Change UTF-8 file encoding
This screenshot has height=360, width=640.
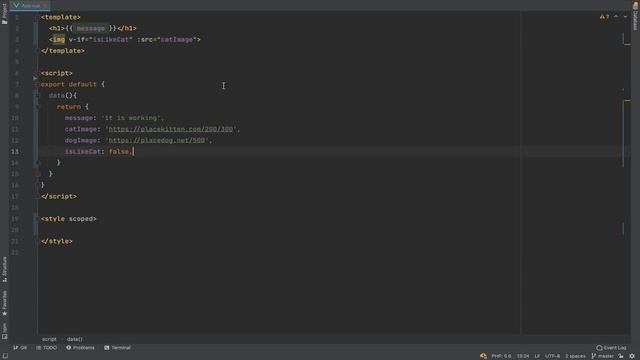552,356
